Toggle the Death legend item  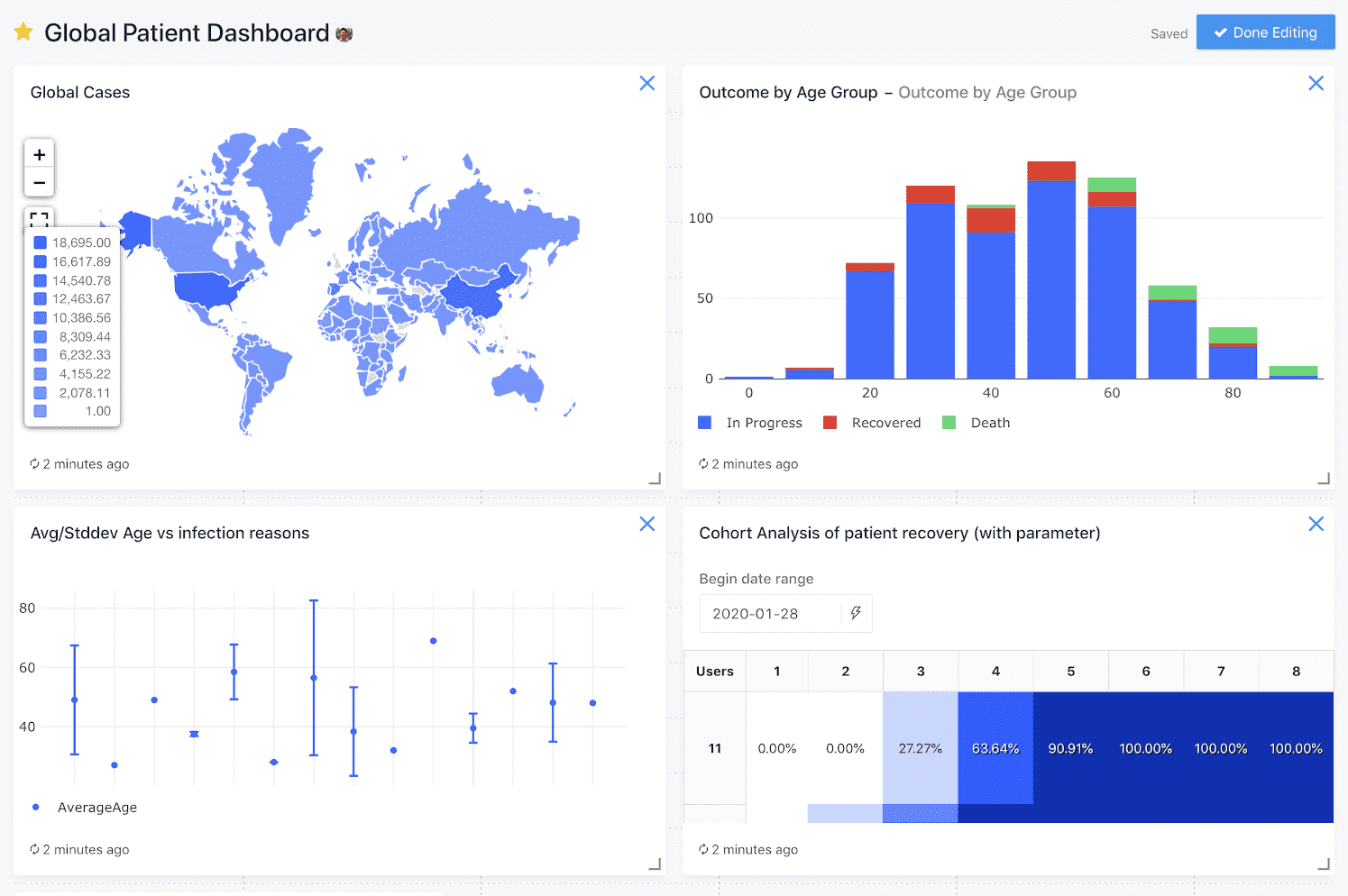pos(977,422)
